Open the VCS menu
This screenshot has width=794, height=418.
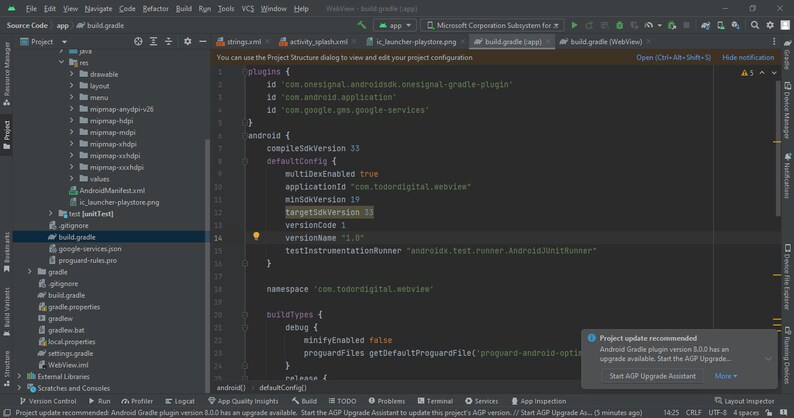coord(248,9)
